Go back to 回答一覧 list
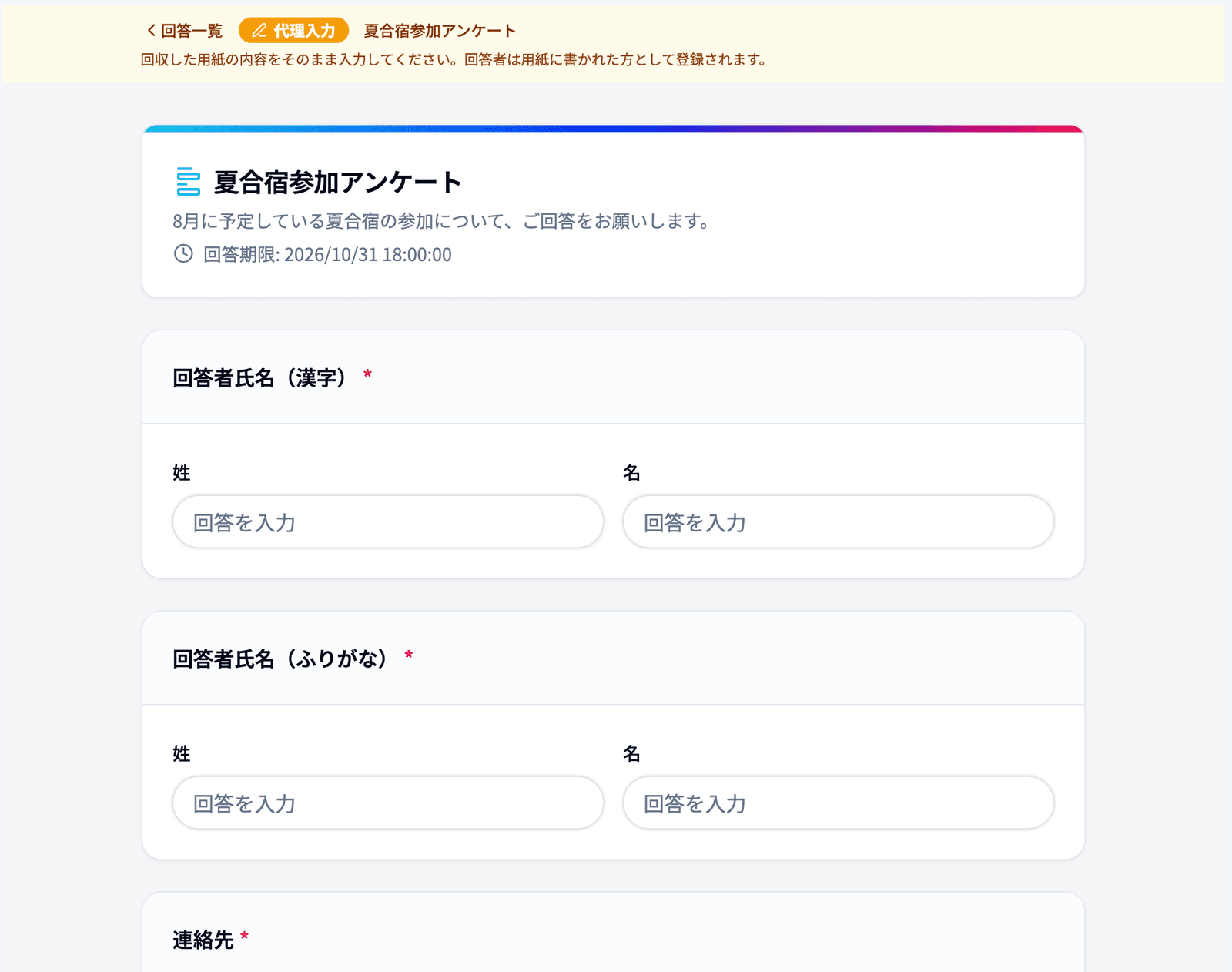 tap(184, 31)
